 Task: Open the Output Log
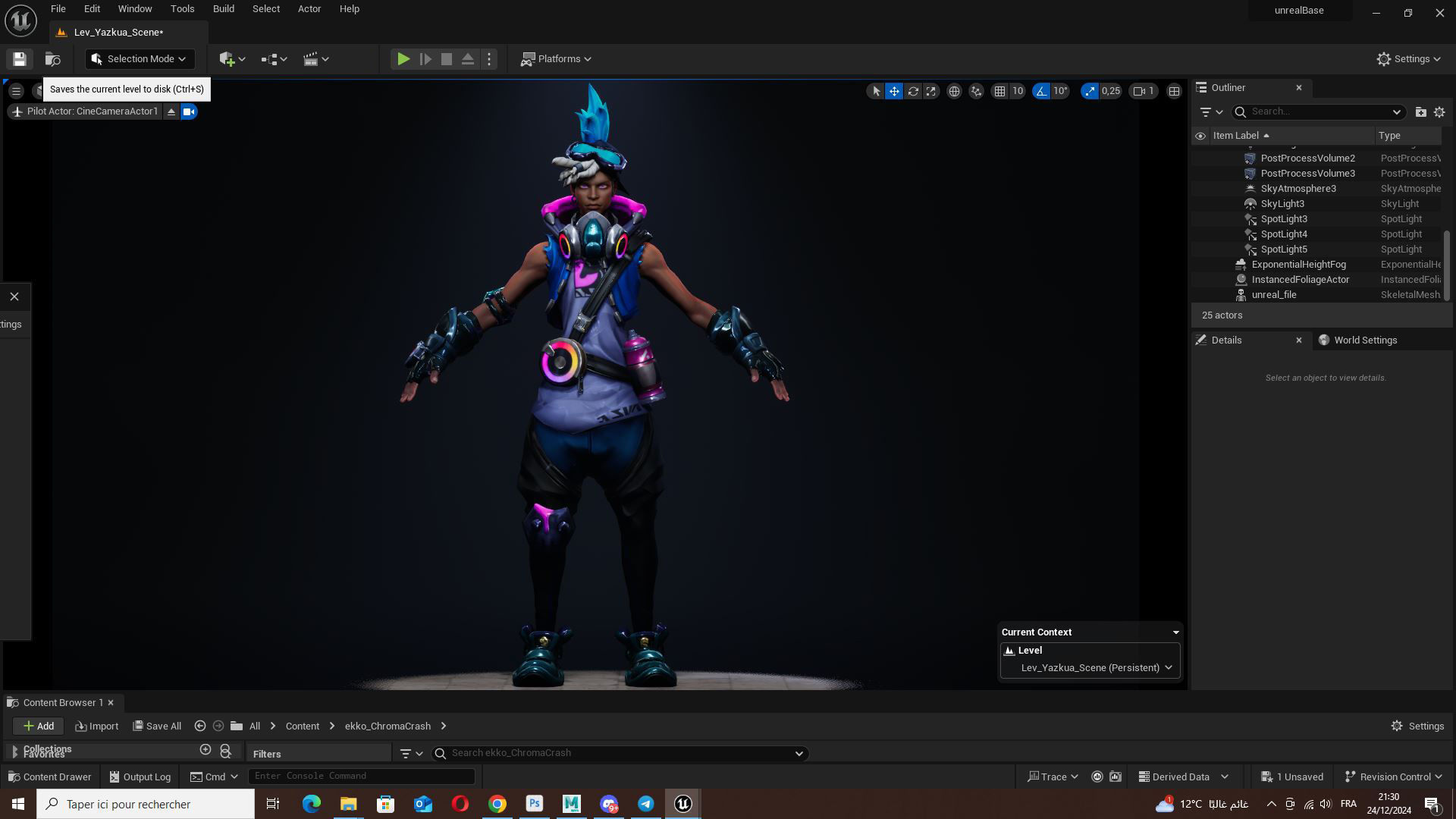[140, 777]
